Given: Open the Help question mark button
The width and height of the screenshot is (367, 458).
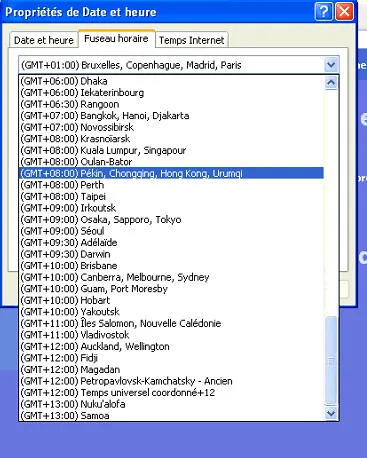Looking at the screenshot, I should (x=323, y=12).
